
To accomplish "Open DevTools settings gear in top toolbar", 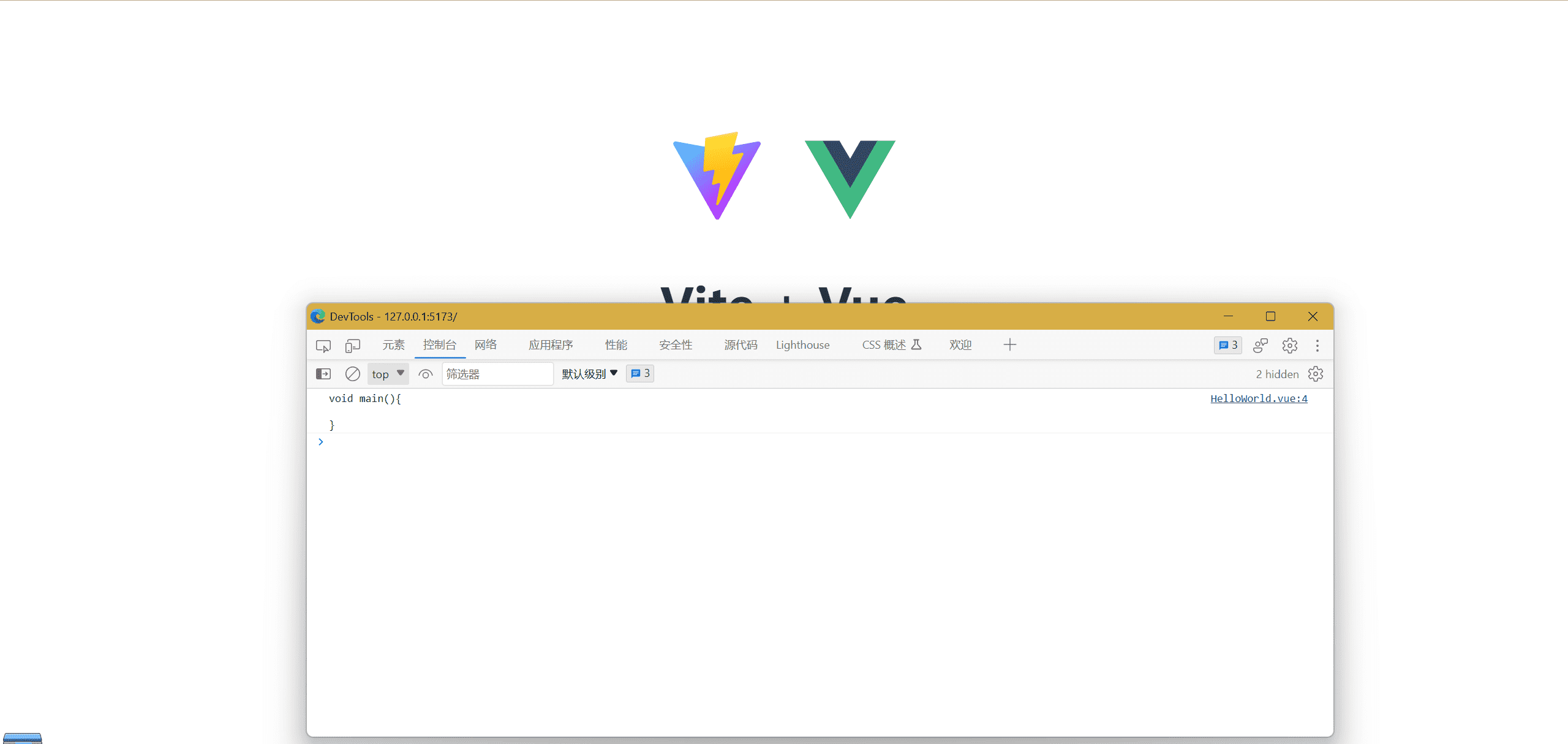I will (1290, 346).
